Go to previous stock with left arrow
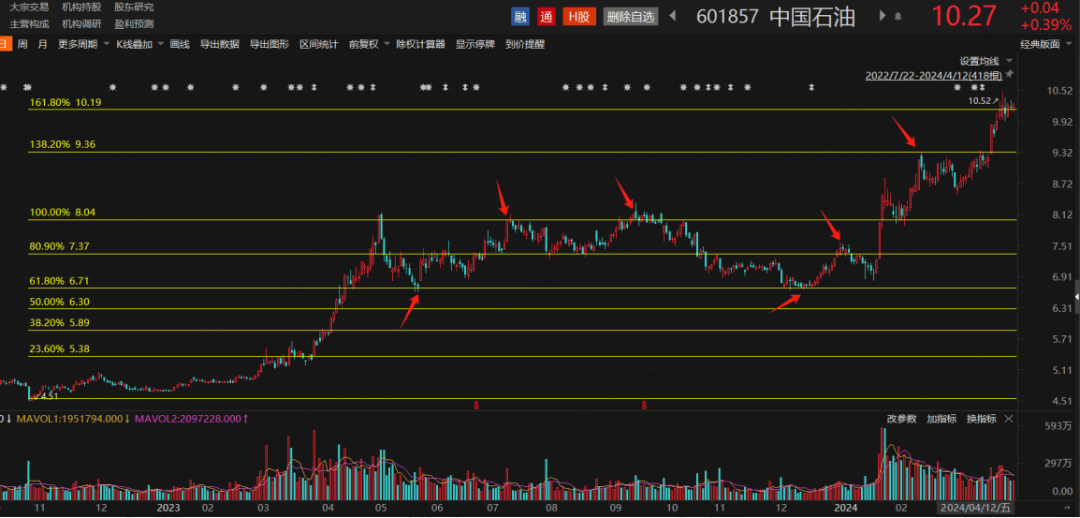The height and width of the screenshot is (518, 1080). click(x=673, y=16)
